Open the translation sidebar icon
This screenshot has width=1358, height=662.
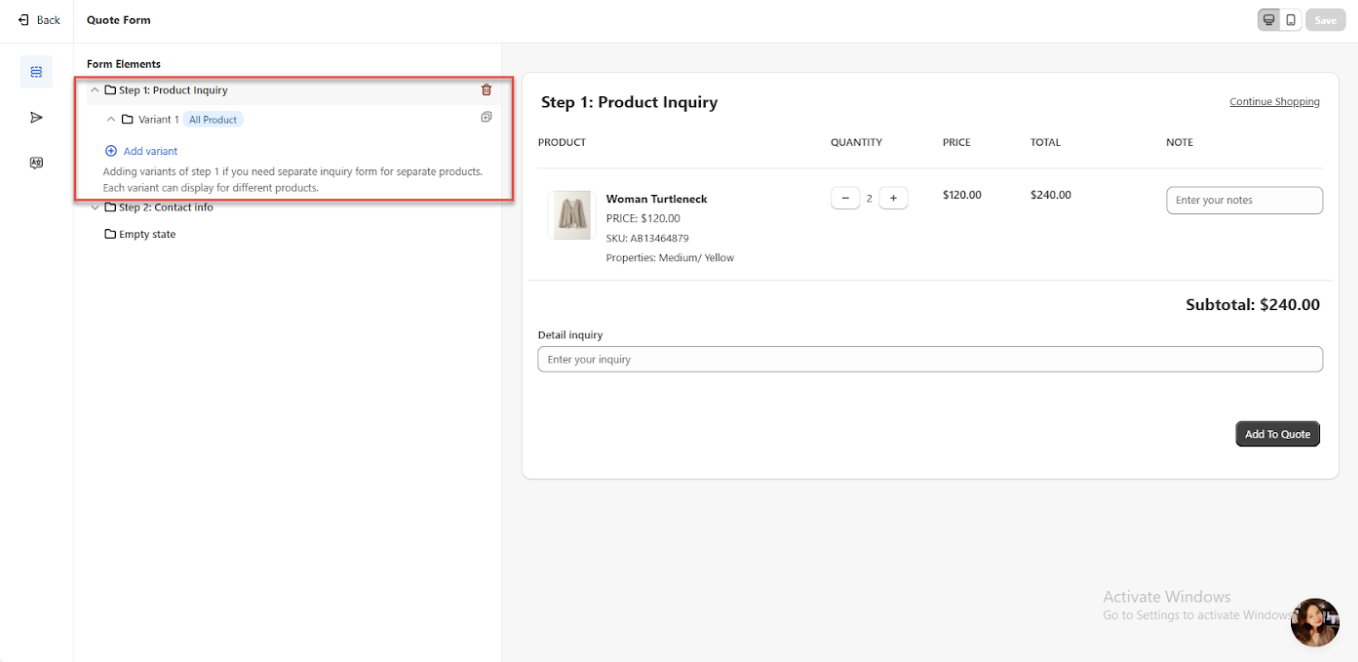coord(37,163)
